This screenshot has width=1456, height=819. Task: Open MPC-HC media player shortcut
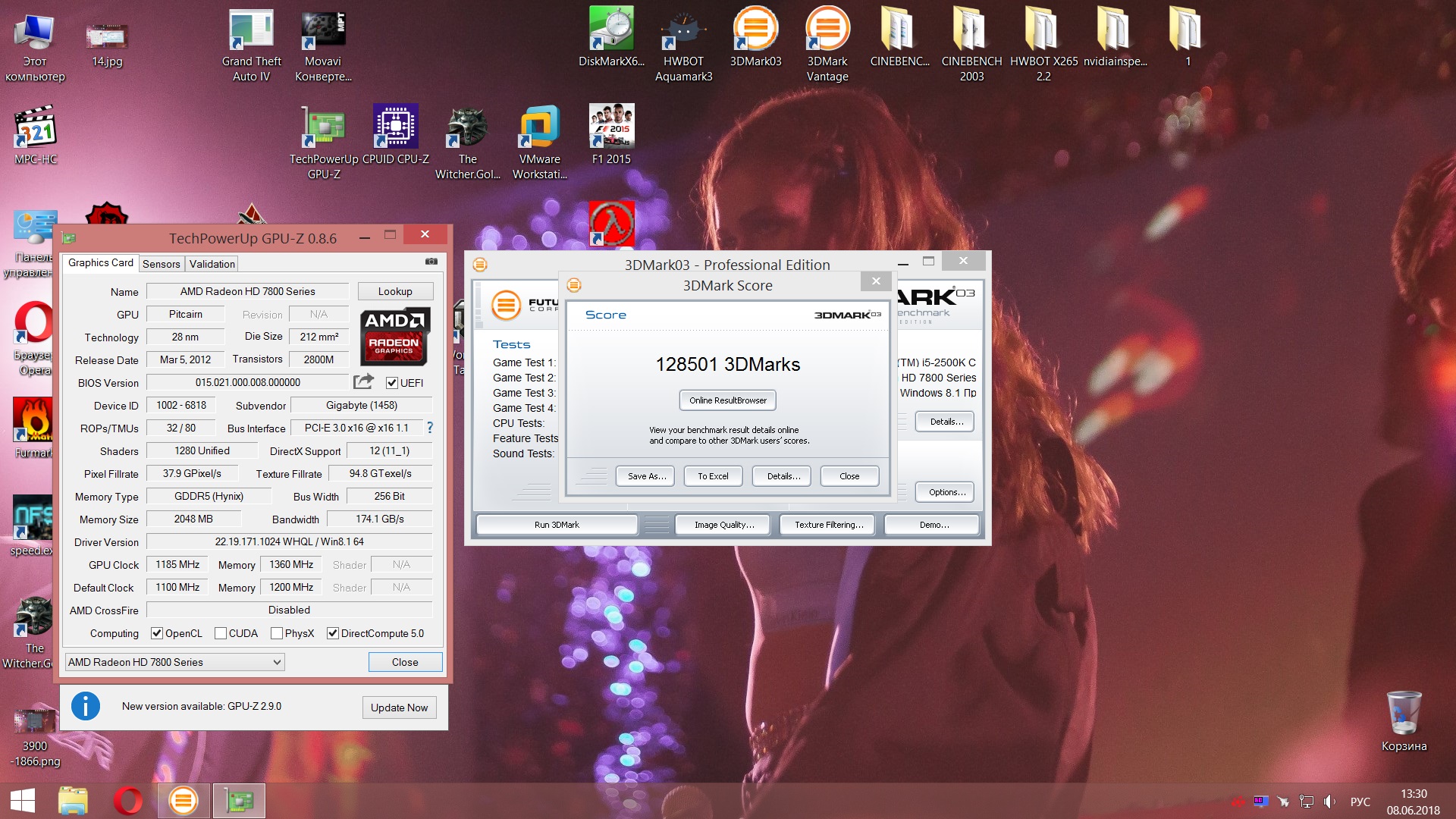tap(35, 135)
